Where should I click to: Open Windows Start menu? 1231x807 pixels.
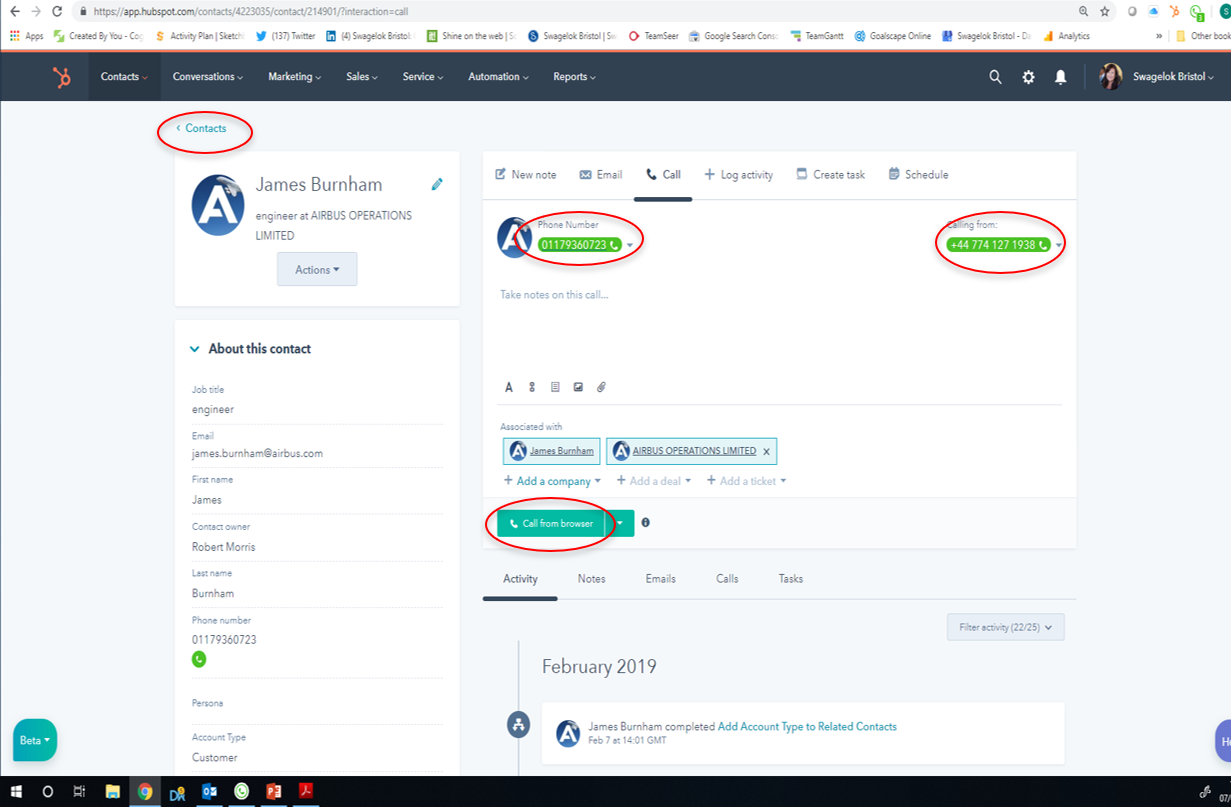[x=16, y=791]
